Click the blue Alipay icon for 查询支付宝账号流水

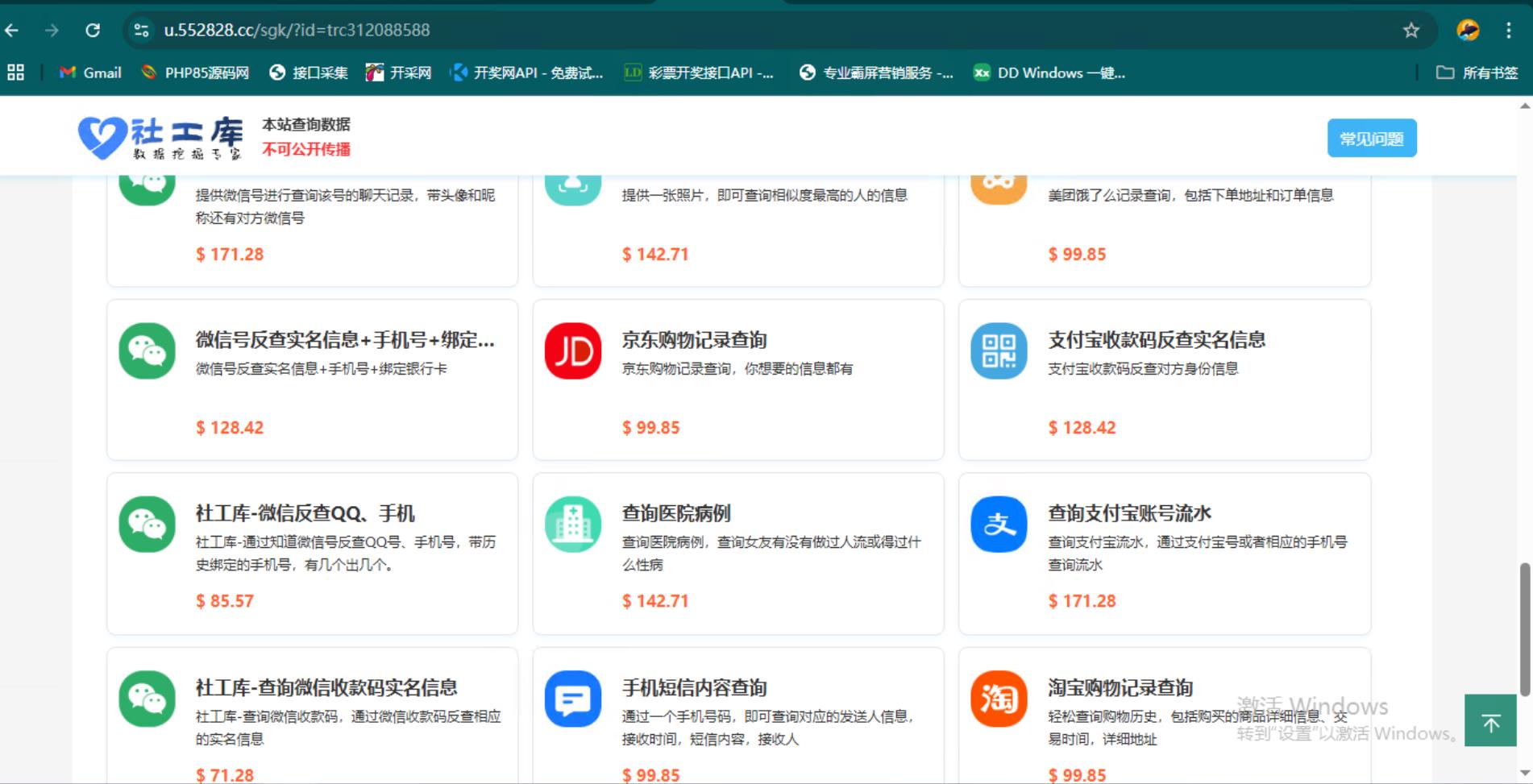pyautogui.click(x=999, y=525)
